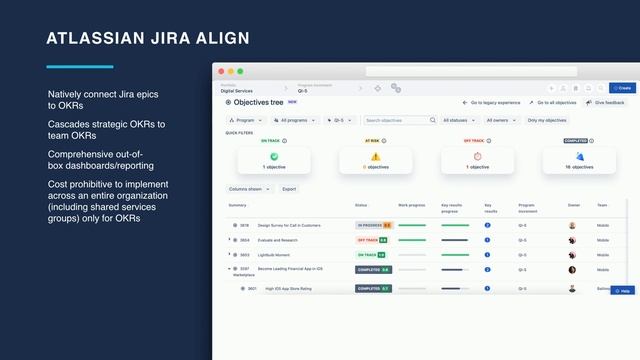The height and width of the screenshot is (360, 640).
Task: Click the yellow warning At Risk icon
Action: coord(376,156)
